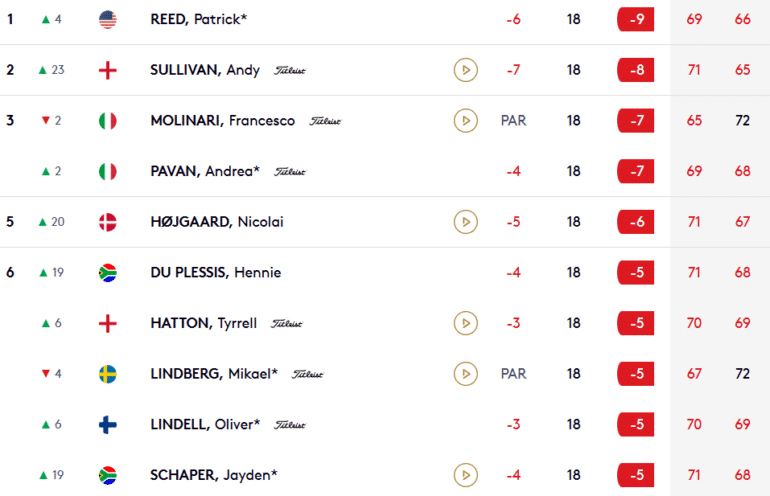Click the Finland flag beside Oliver Lindell

[x=108, y=424]
